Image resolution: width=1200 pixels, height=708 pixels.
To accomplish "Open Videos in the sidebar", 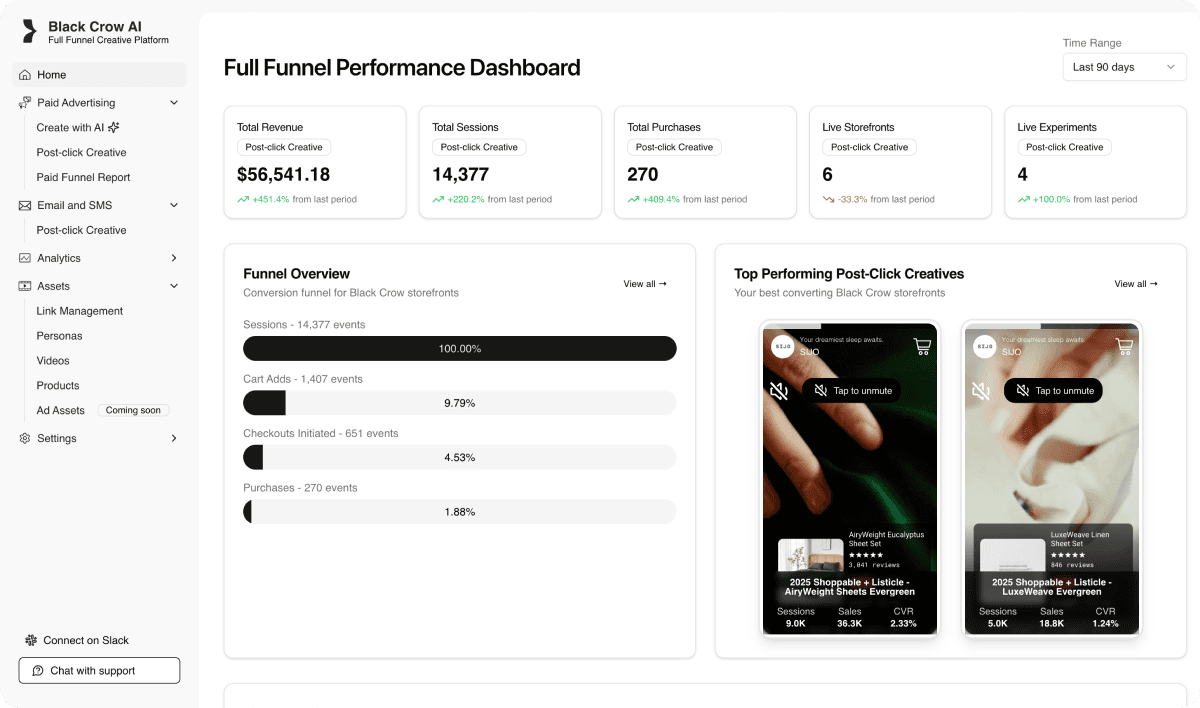I will (x=53, y=361).
